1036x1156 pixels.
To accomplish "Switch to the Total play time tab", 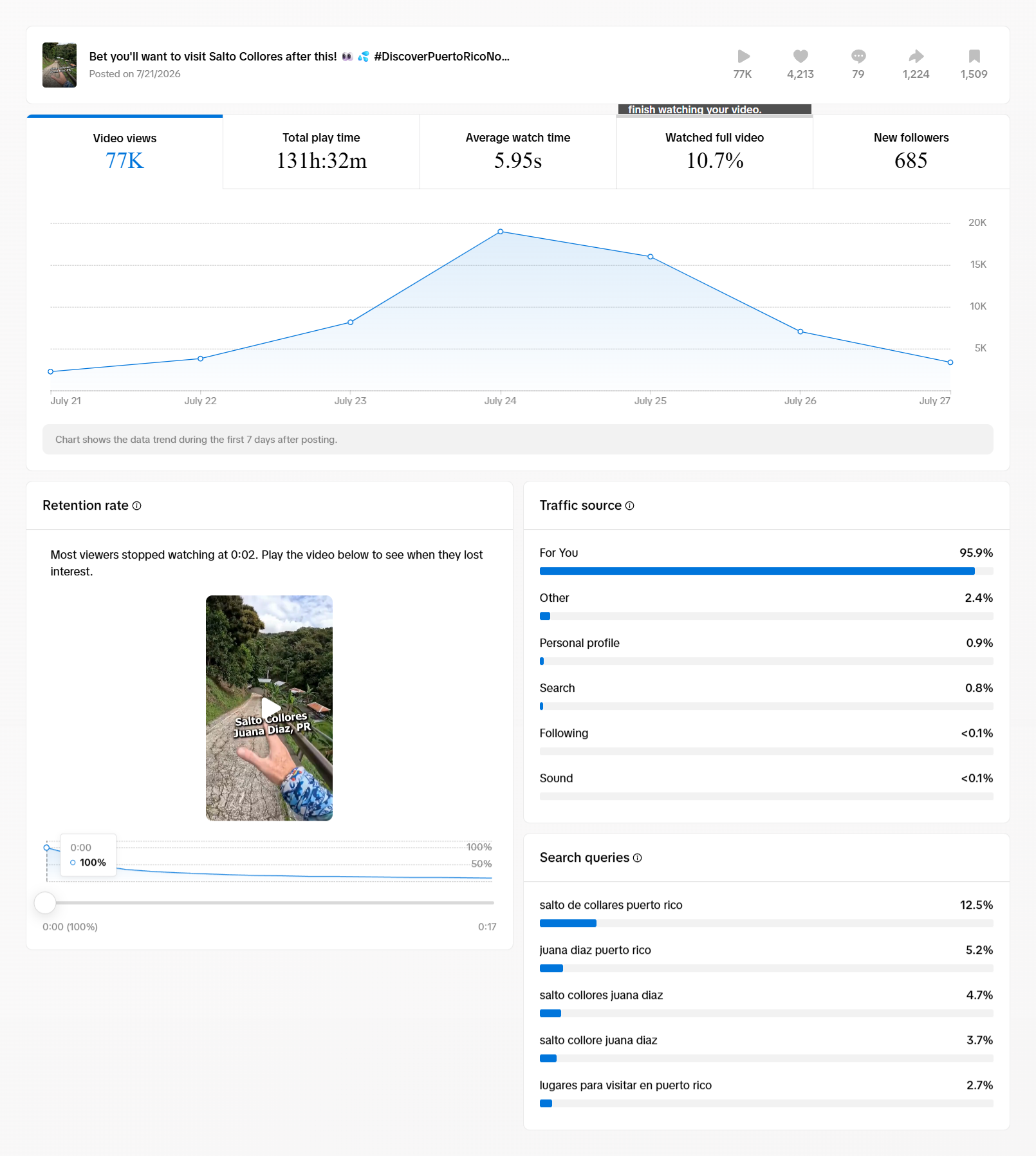I will [x=322, y=152].
